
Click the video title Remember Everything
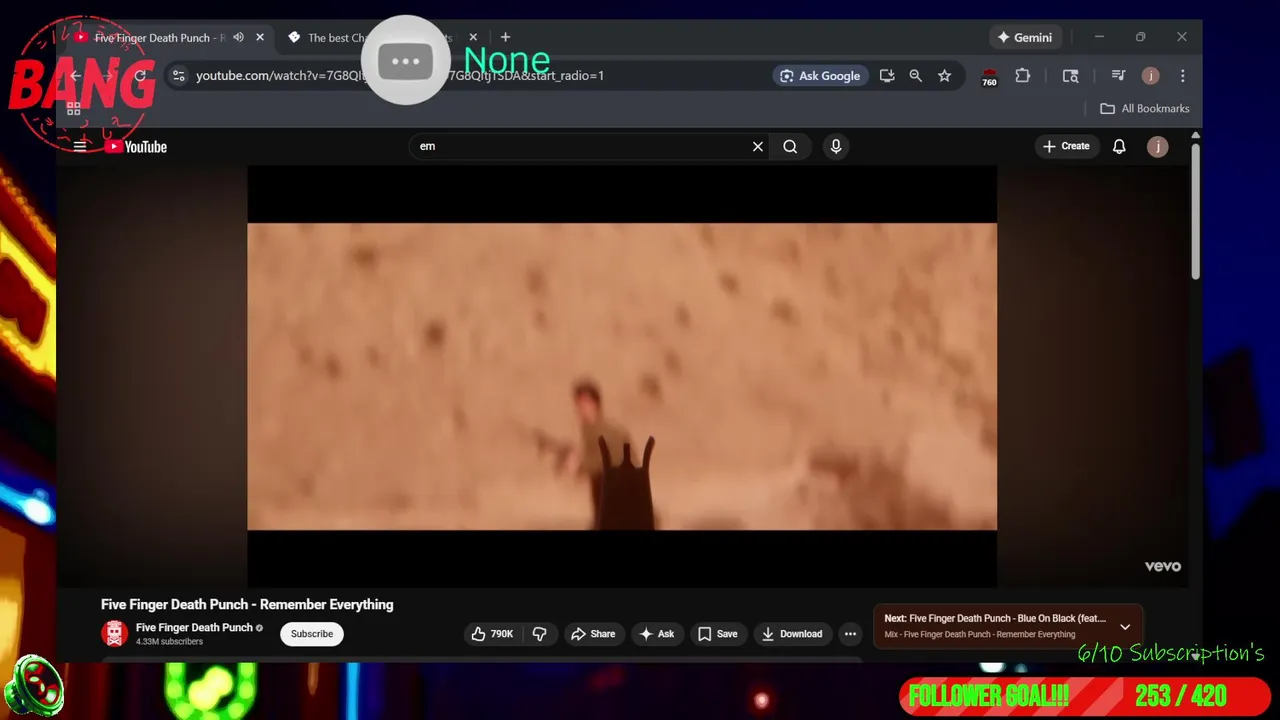[x=247, y=604]
